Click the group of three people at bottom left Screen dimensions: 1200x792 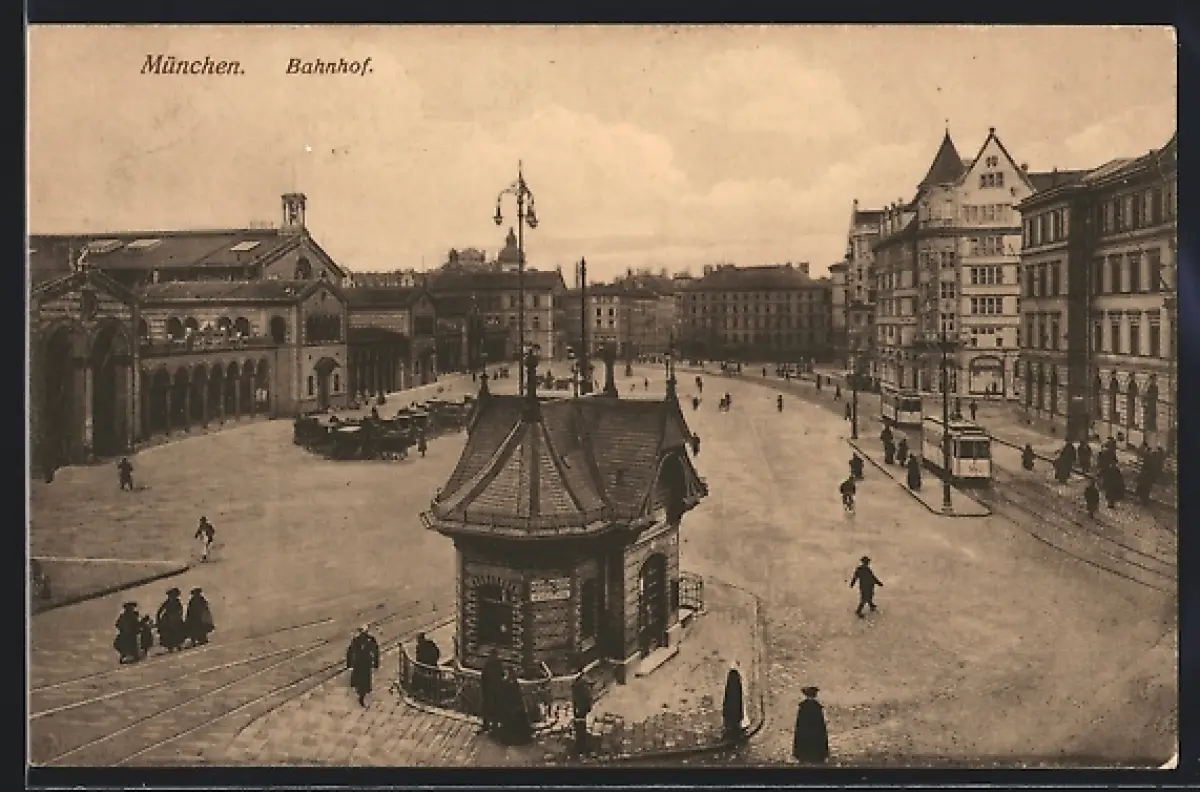[165, 624]
